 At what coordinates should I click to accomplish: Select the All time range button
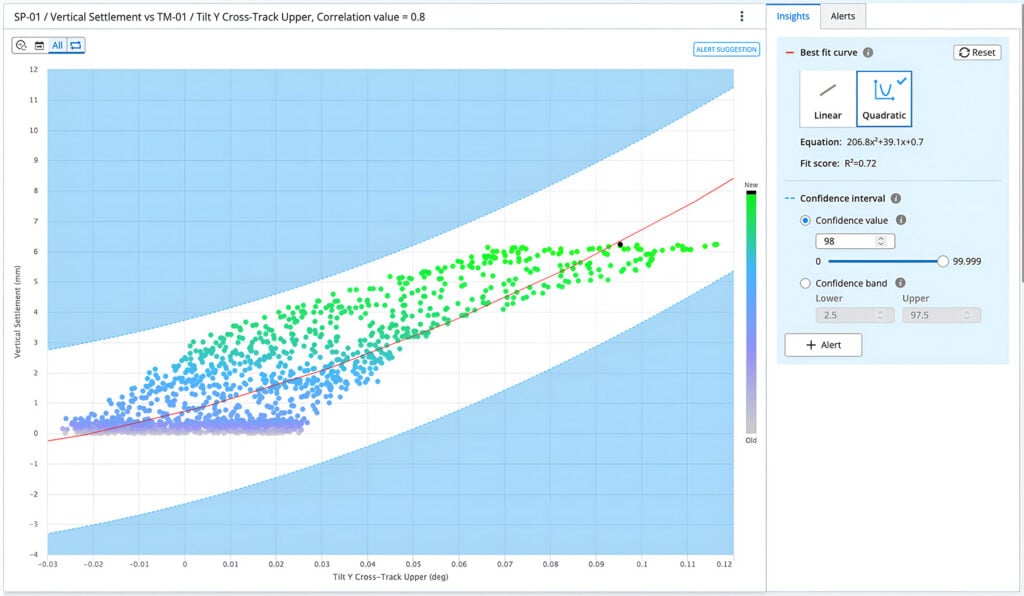coord(57,45)
